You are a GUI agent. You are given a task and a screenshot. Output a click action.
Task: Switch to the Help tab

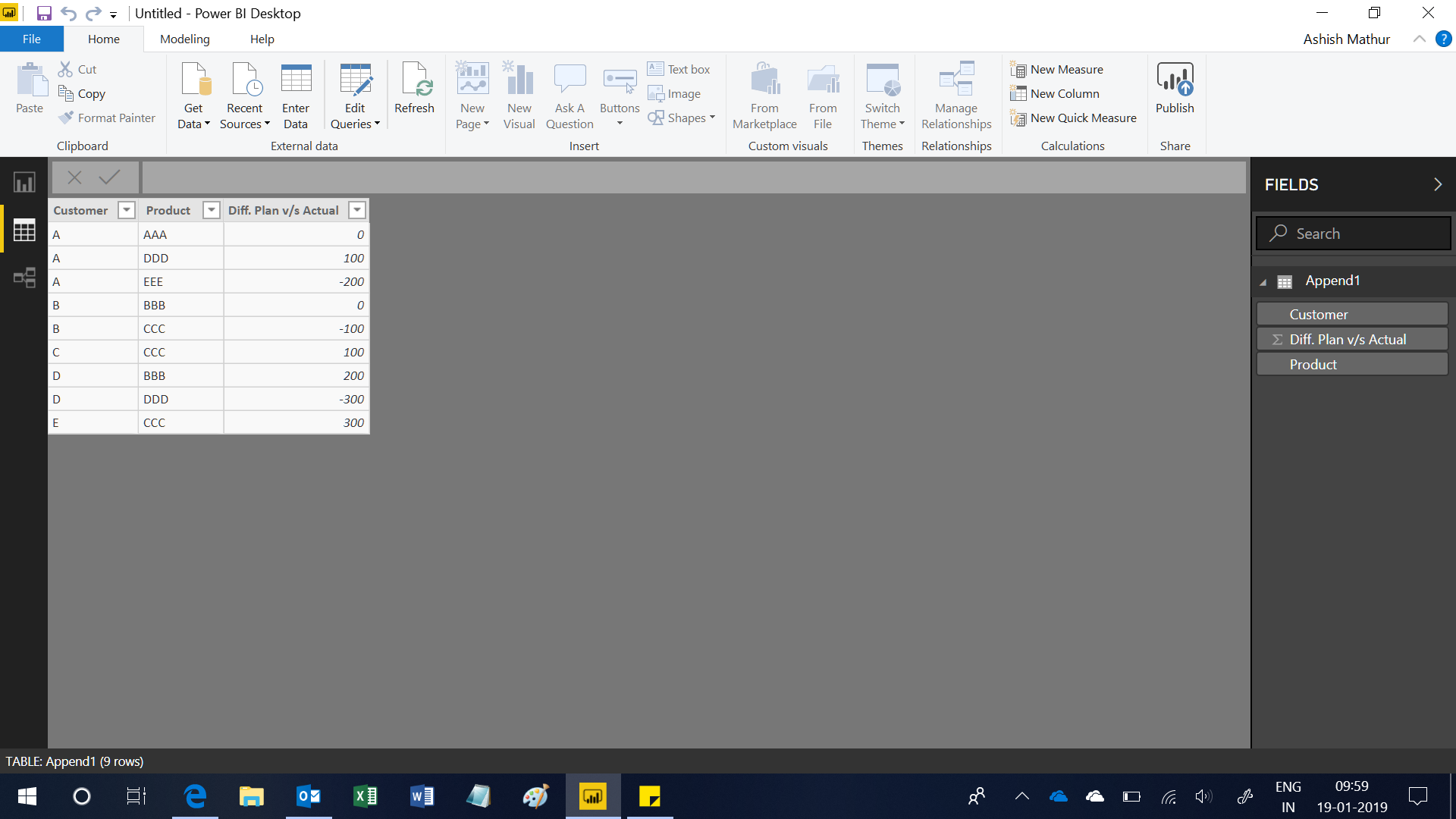click(x=262, y=39)
